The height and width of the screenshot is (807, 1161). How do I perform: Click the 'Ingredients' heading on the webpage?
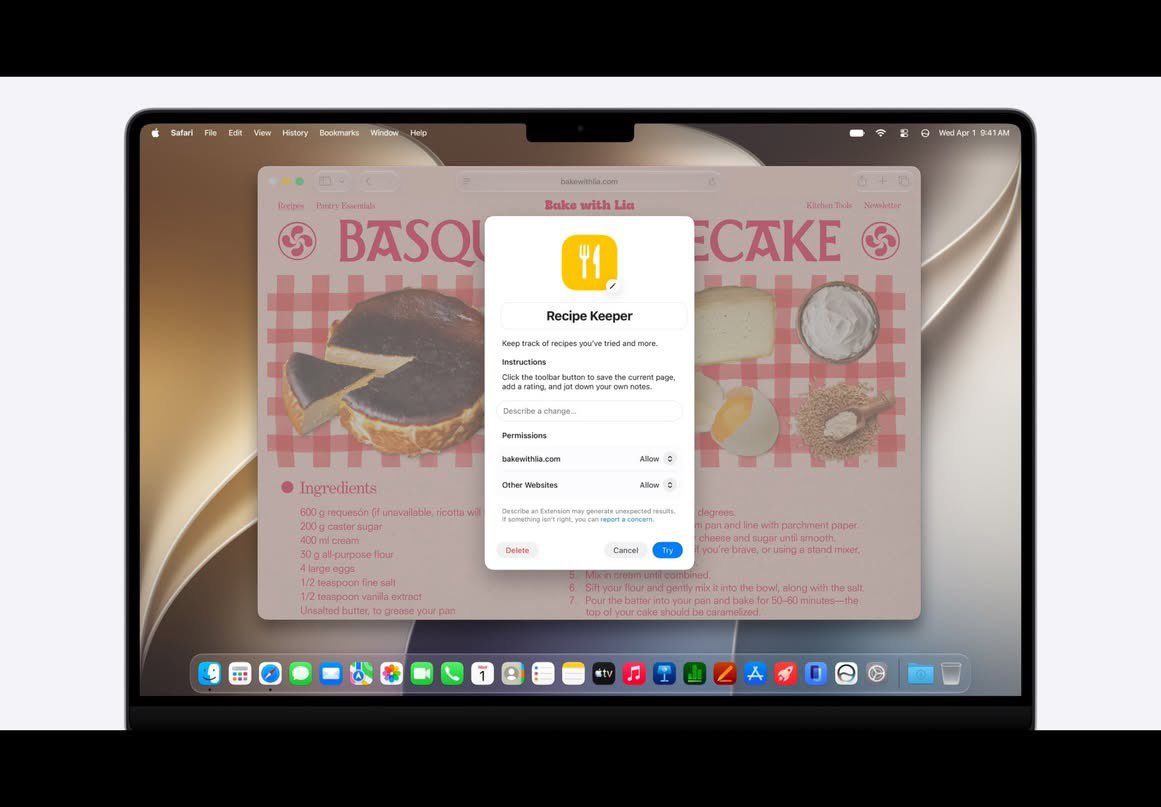338,488
